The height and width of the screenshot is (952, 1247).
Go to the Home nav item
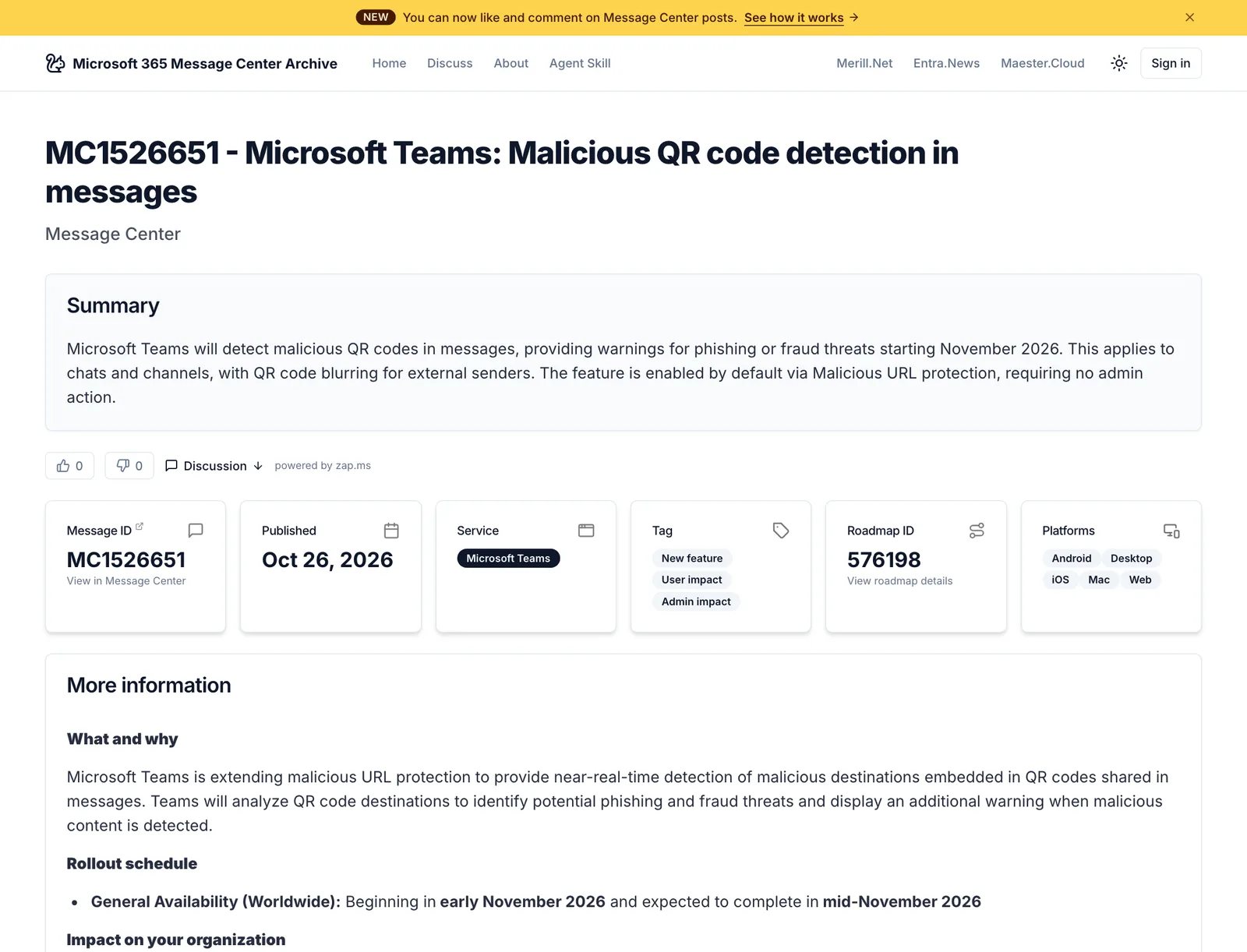[389, 63]
